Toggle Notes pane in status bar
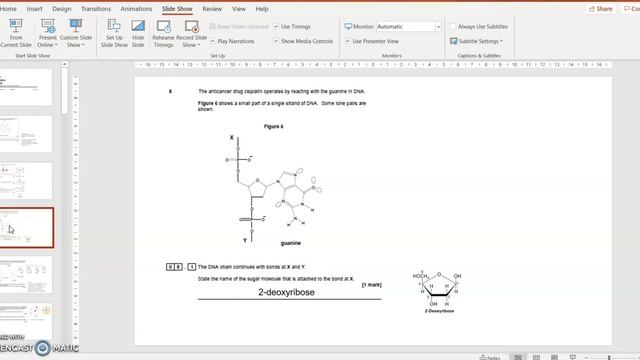 coord(490,357)
